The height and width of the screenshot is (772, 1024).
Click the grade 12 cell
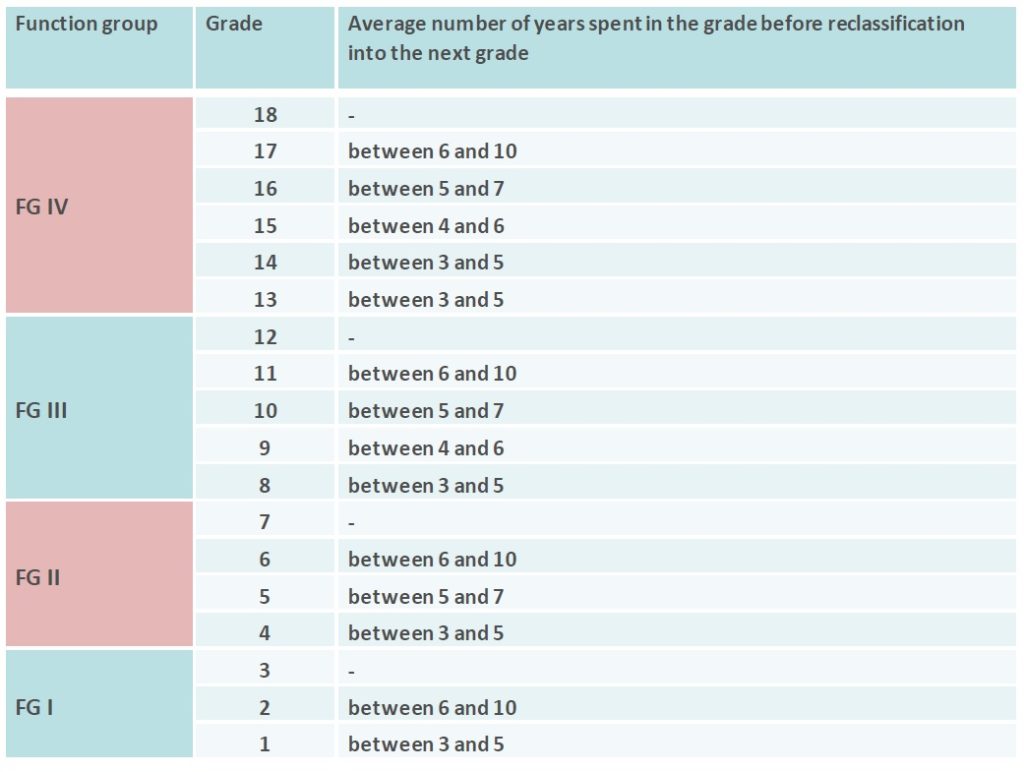265,336
